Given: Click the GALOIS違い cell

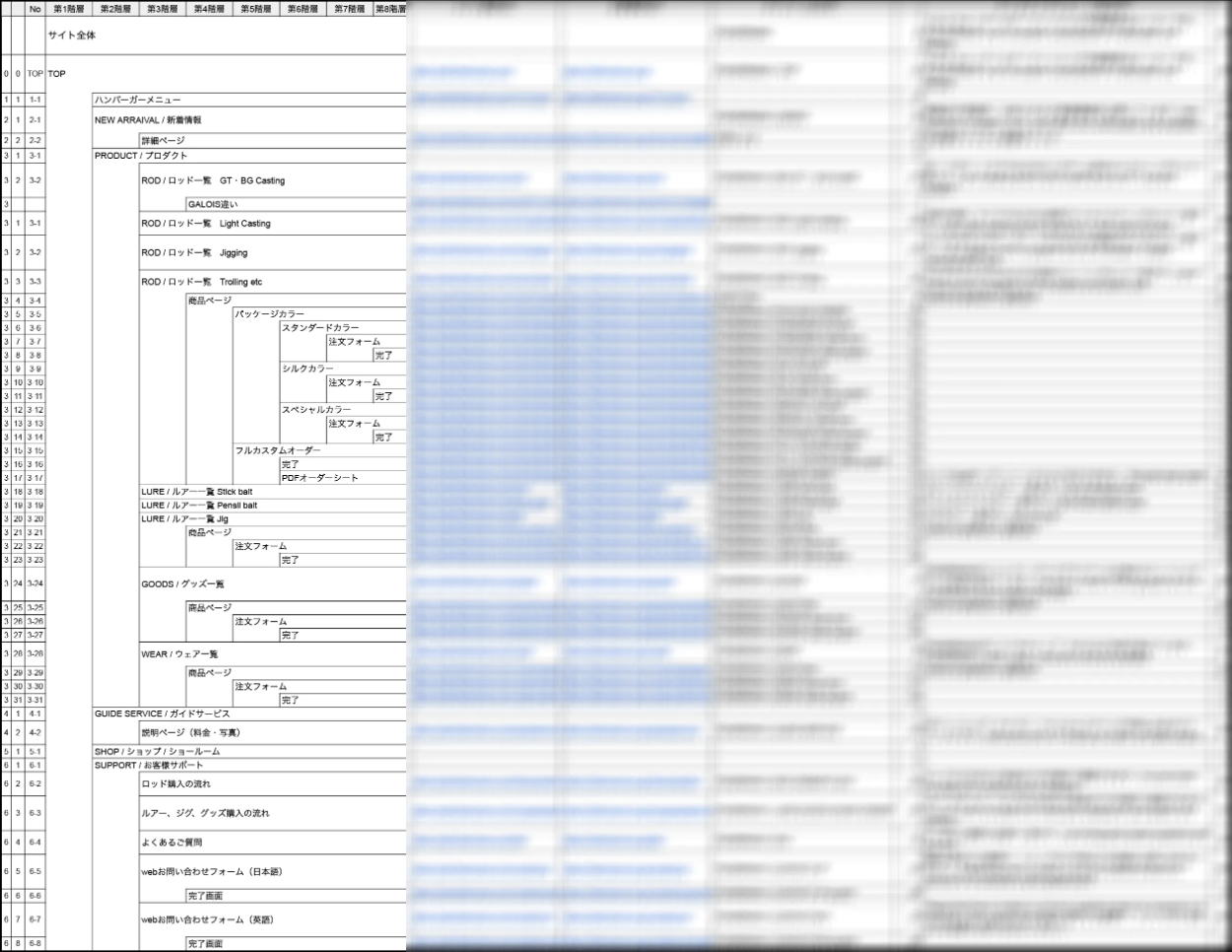Looking at the screenshot, I should [296, 205].
